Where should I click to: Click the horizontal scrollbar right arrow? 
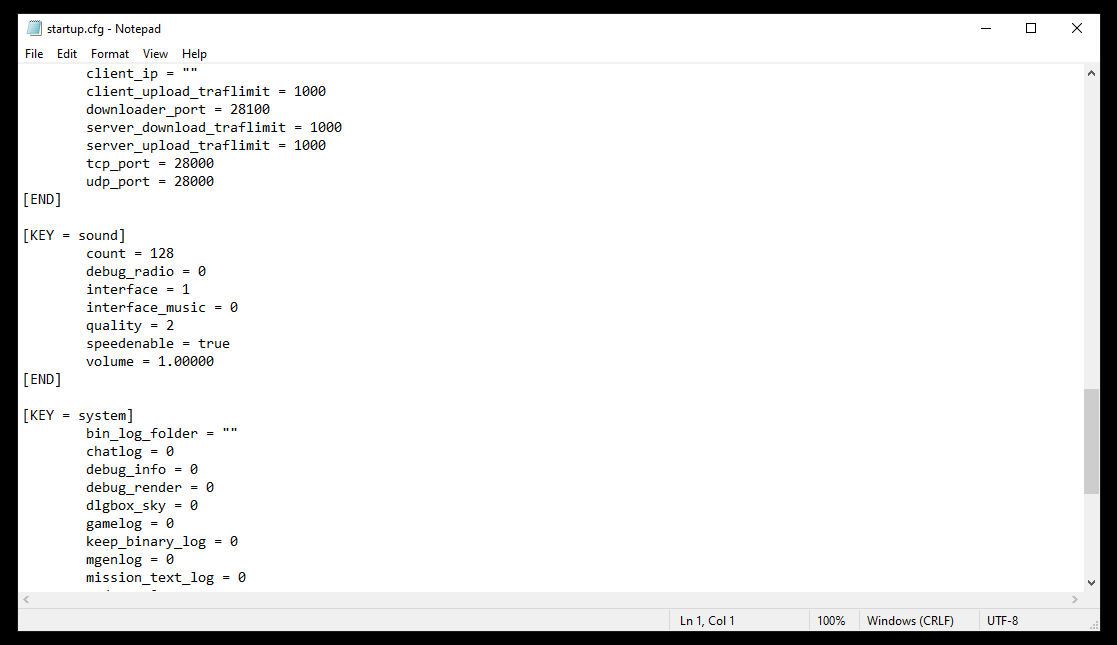(1075, 599)
